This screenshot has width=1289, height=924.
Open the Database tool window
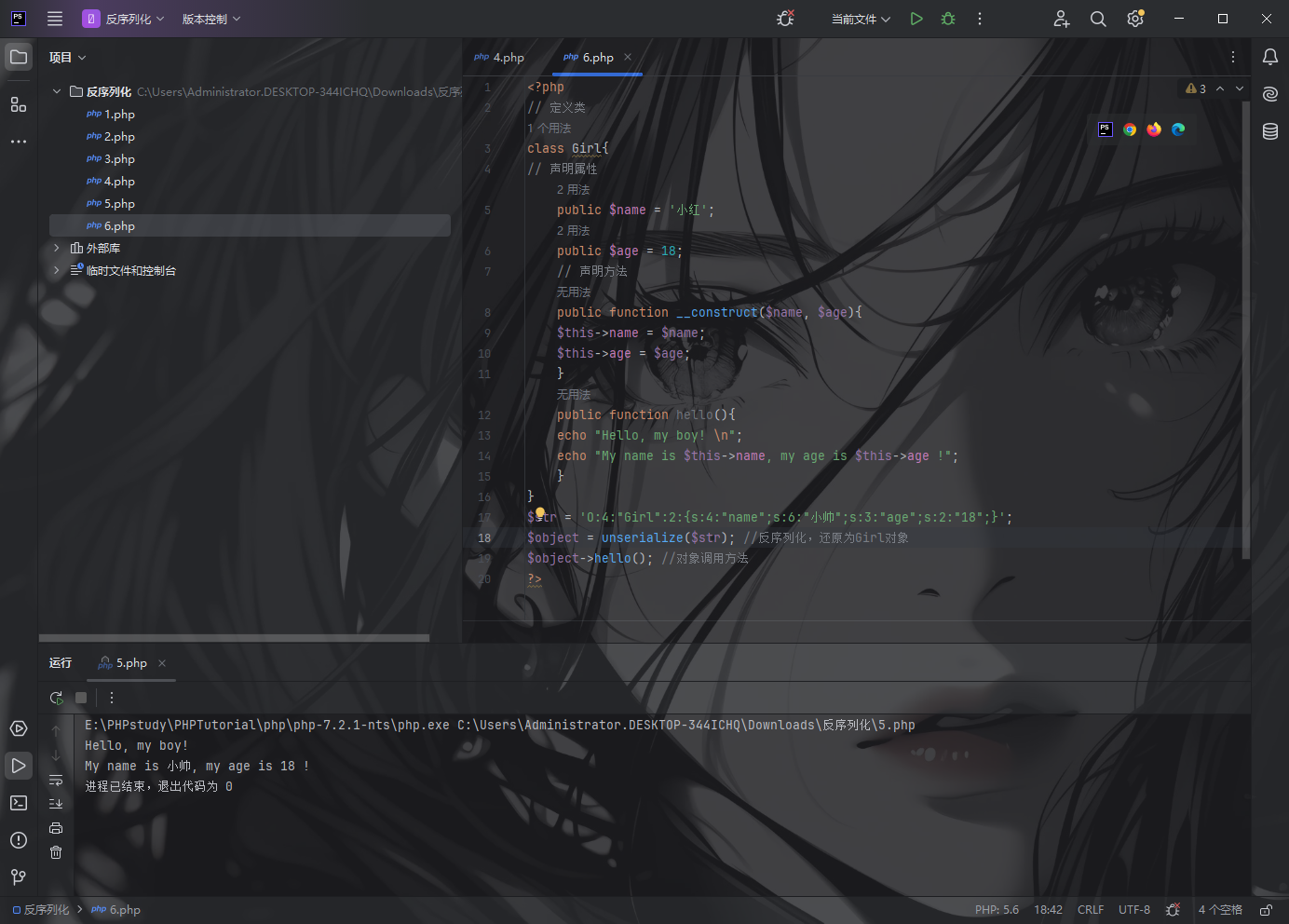click(x=1270, y=131)
